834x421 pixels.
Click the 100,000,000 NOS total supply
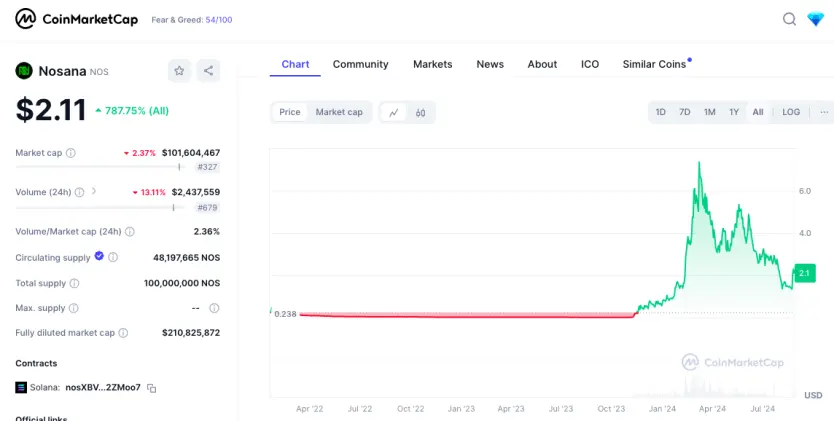(x=182, y=283)
